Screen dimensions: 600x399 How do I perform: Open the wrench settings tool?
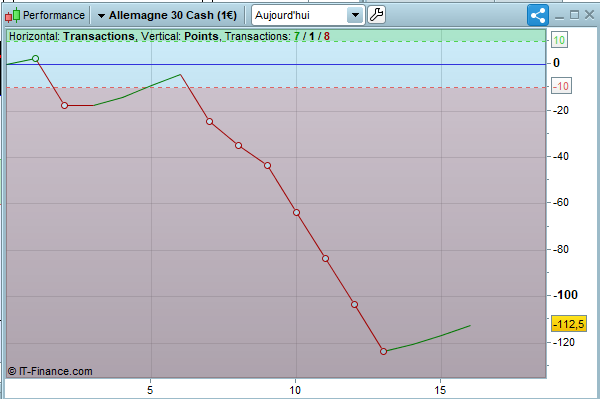(377, 15)
